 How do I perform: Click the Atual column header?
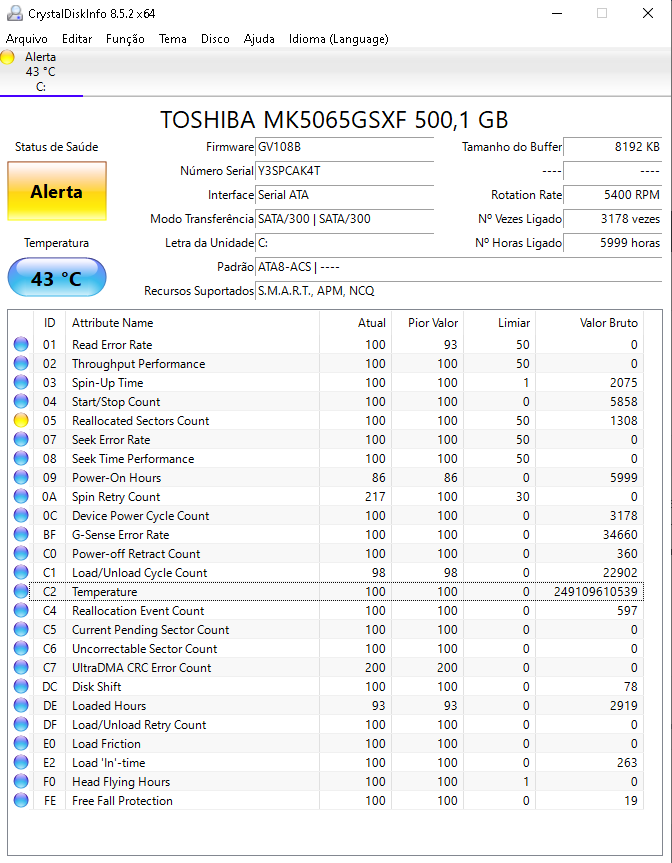[x=355, y=323]
